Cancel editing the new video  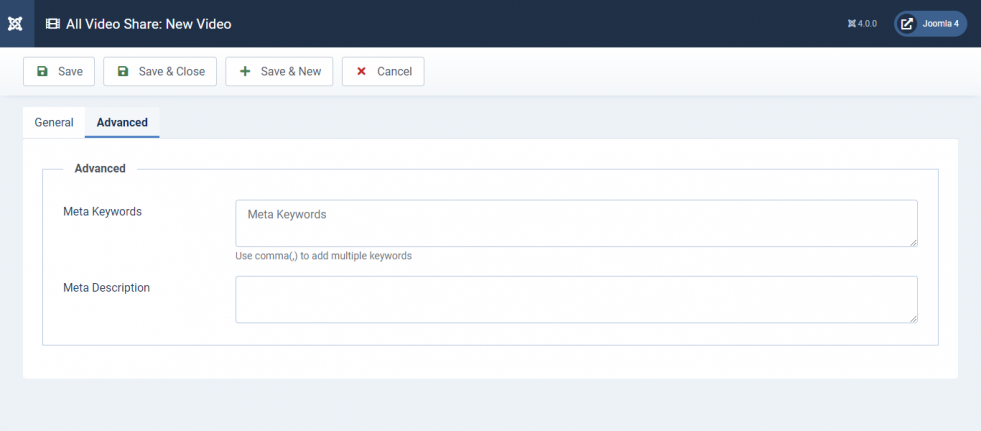[383, 71]
